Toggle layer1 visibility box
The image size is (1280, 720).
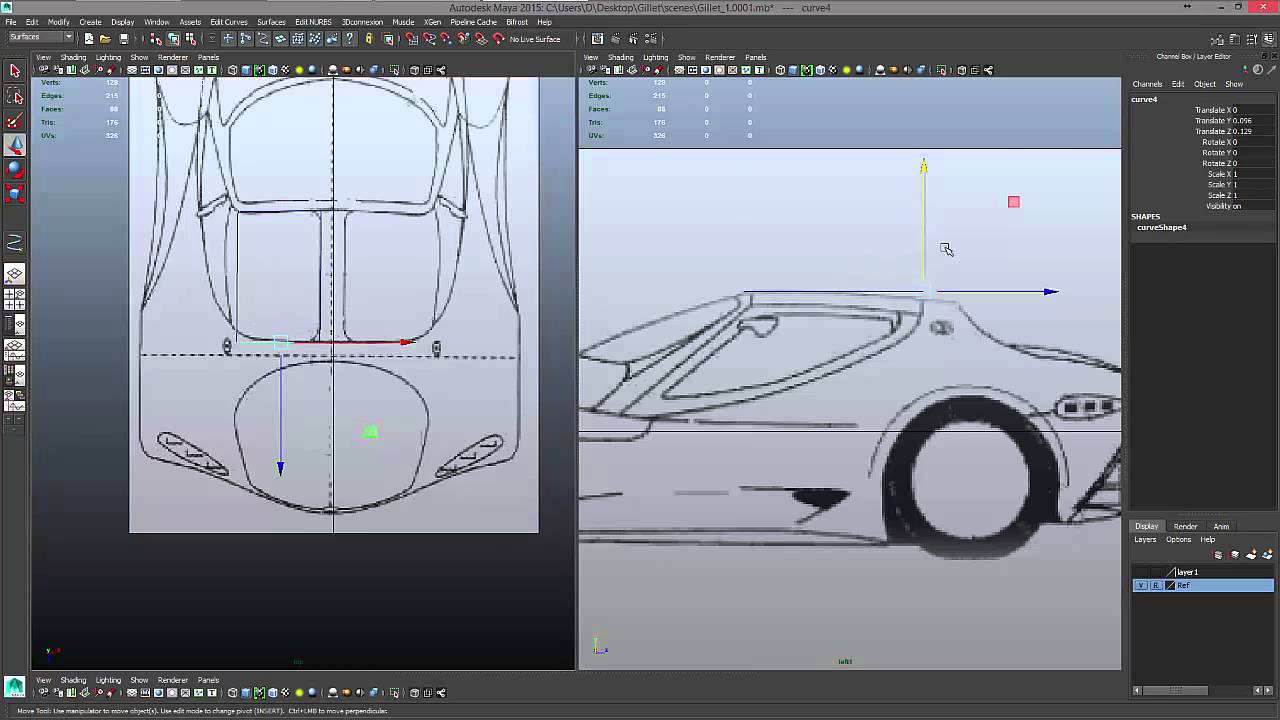pyautogui.click(x=1141, y=572)
